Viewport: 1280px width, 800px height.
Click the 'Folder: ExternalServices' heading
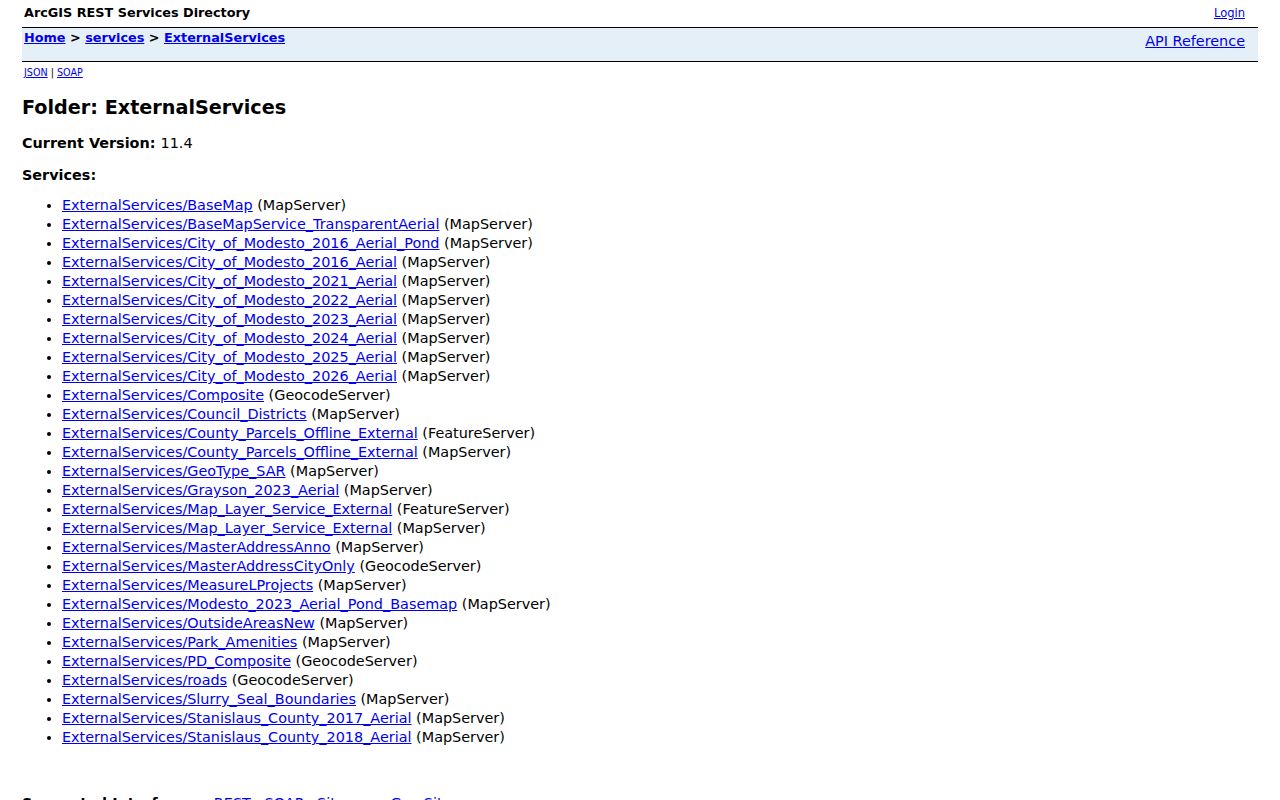pos(154,107)
